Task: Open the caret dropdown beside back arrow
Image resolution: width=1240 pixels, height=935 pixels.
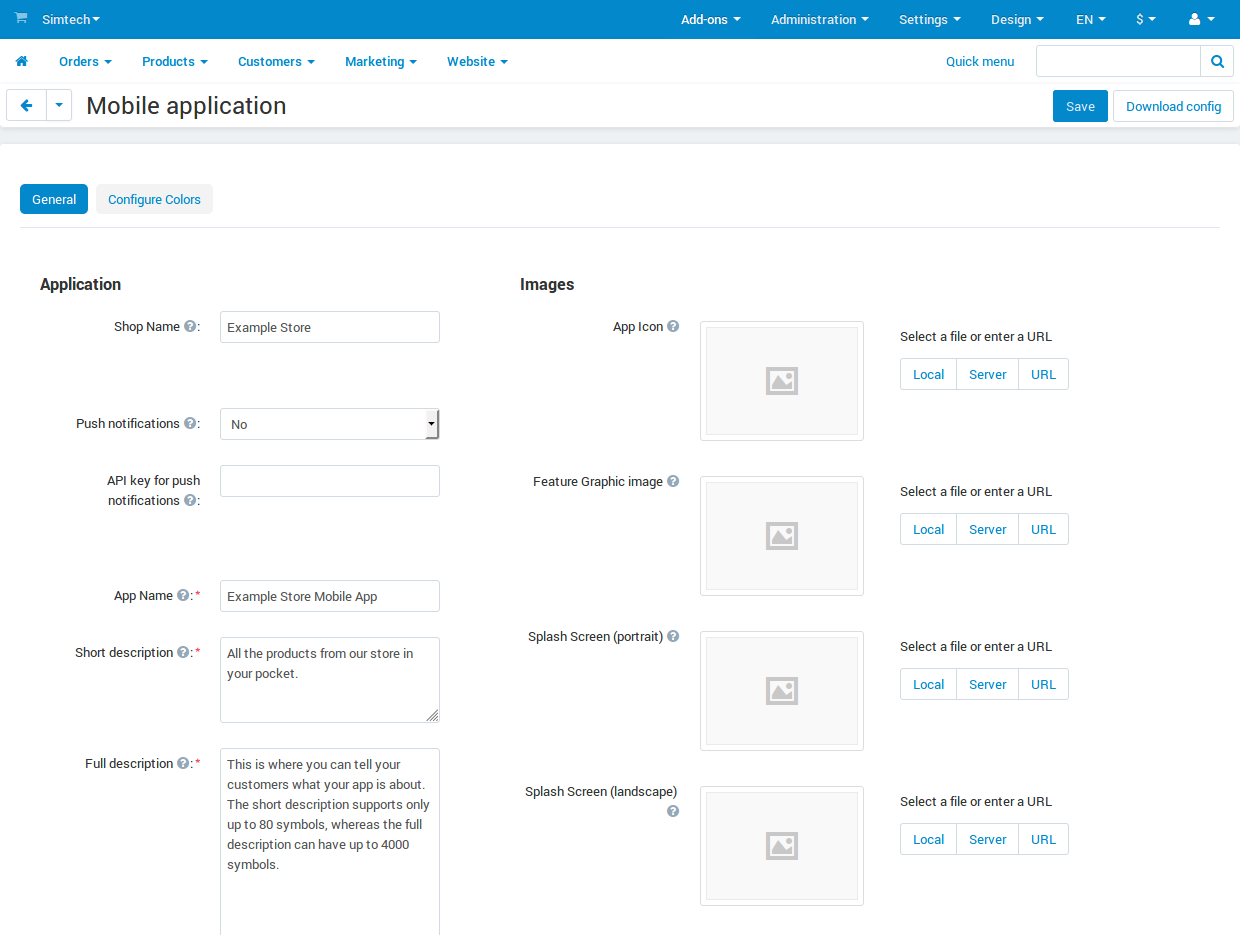Action: point(59,105)
